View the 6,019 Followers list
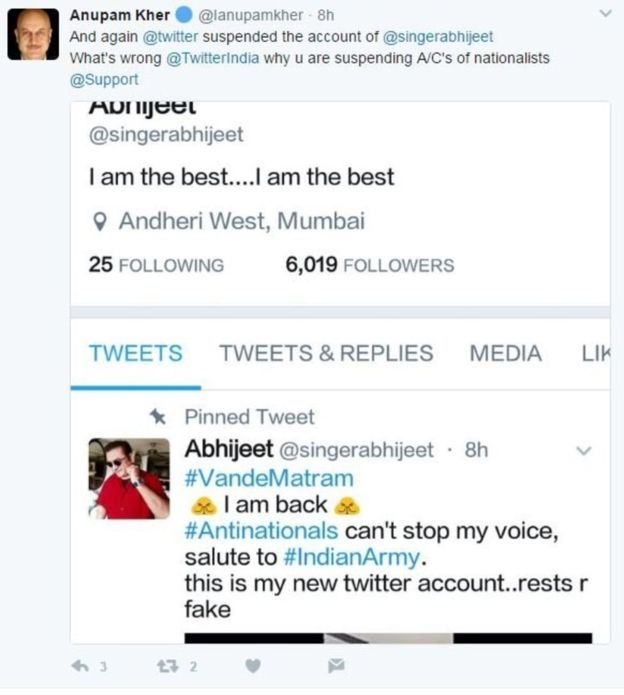 pyautogui.click(x=369, y=265)
